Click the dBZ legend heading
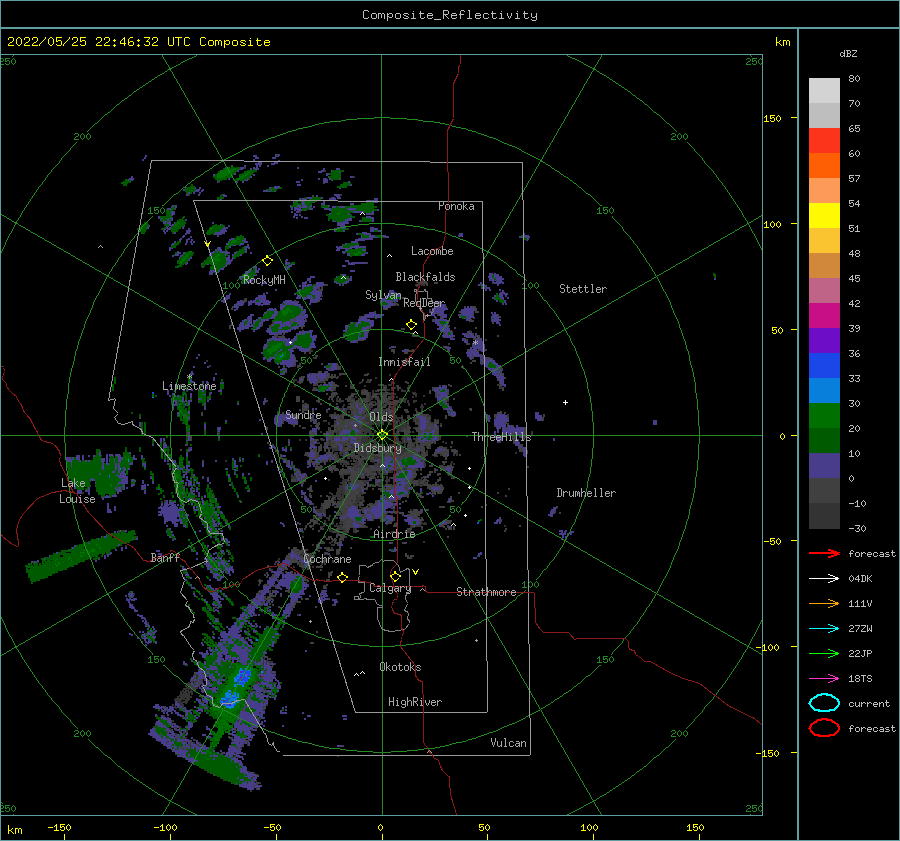The image size is (900, 841). click(x=848, y=53)
